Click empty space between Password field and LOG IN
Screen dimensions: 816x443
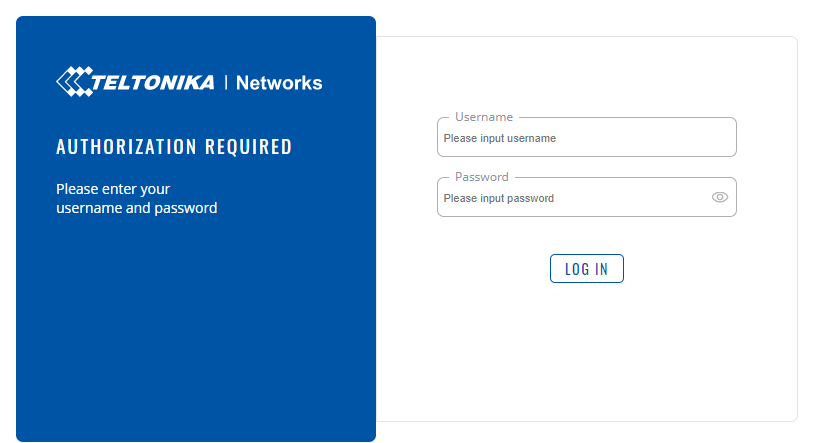(586, 235)
